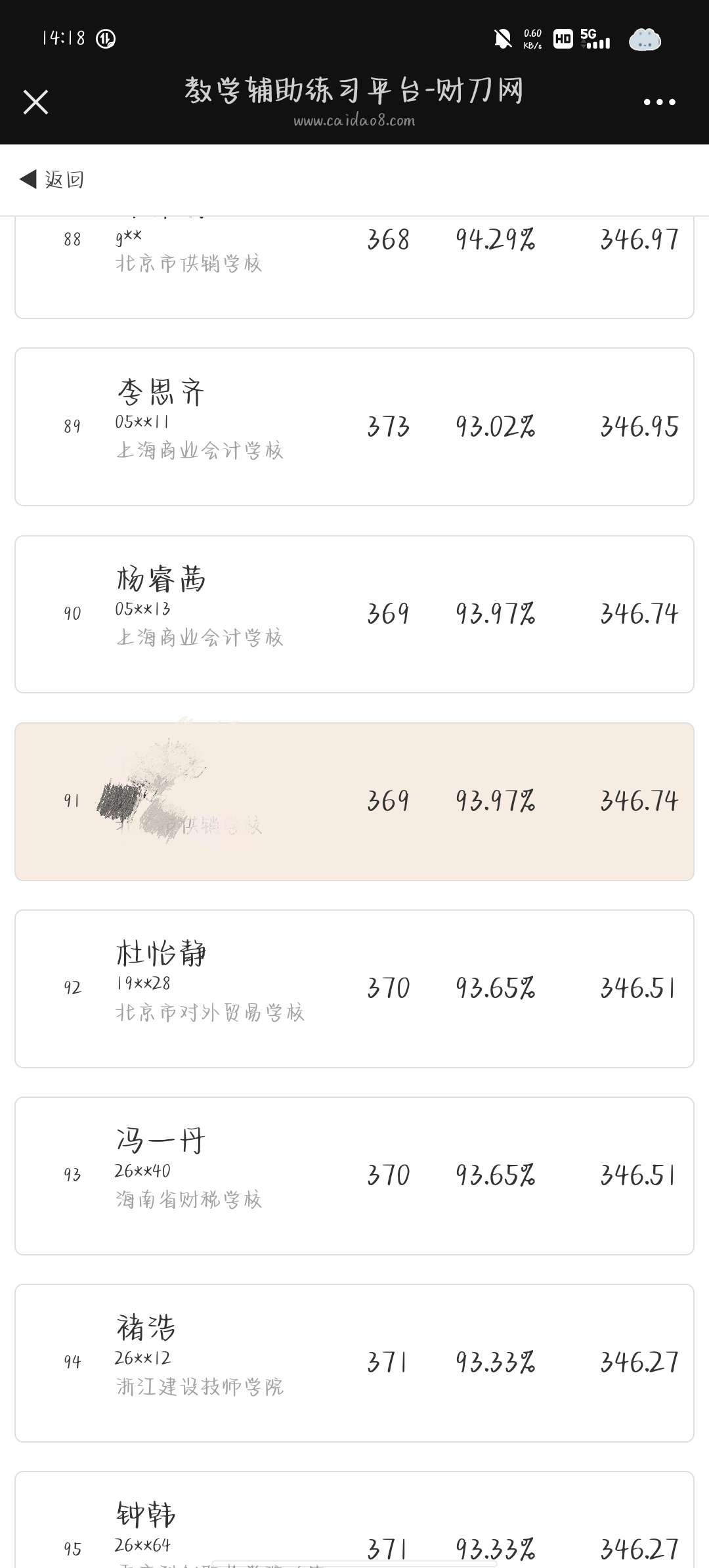Tap the circular icon beside the 14:18 clock
This screenshot has height=1568, width=709.
click(x=106, y=39)
